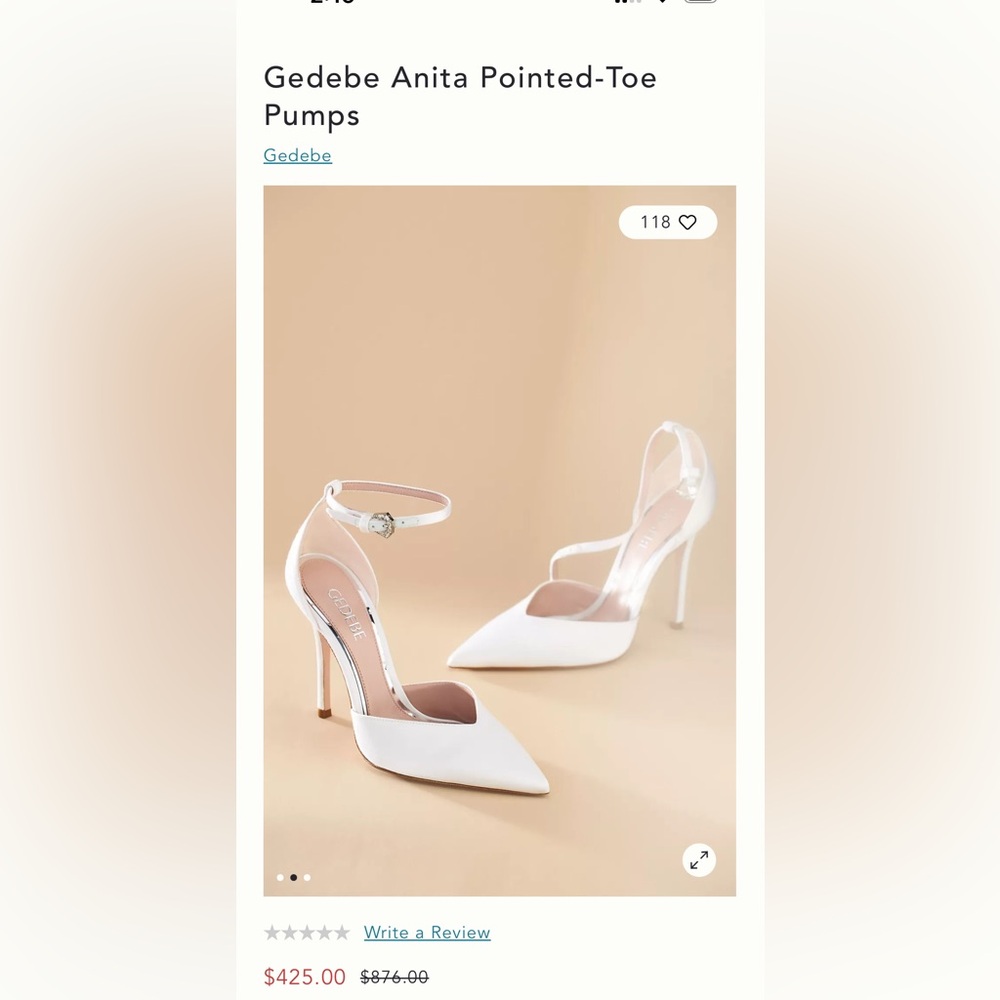The width and height of the screenshot is (1000, 1000).
Task: Select the third carousel dot below the image
Action: 307,877
